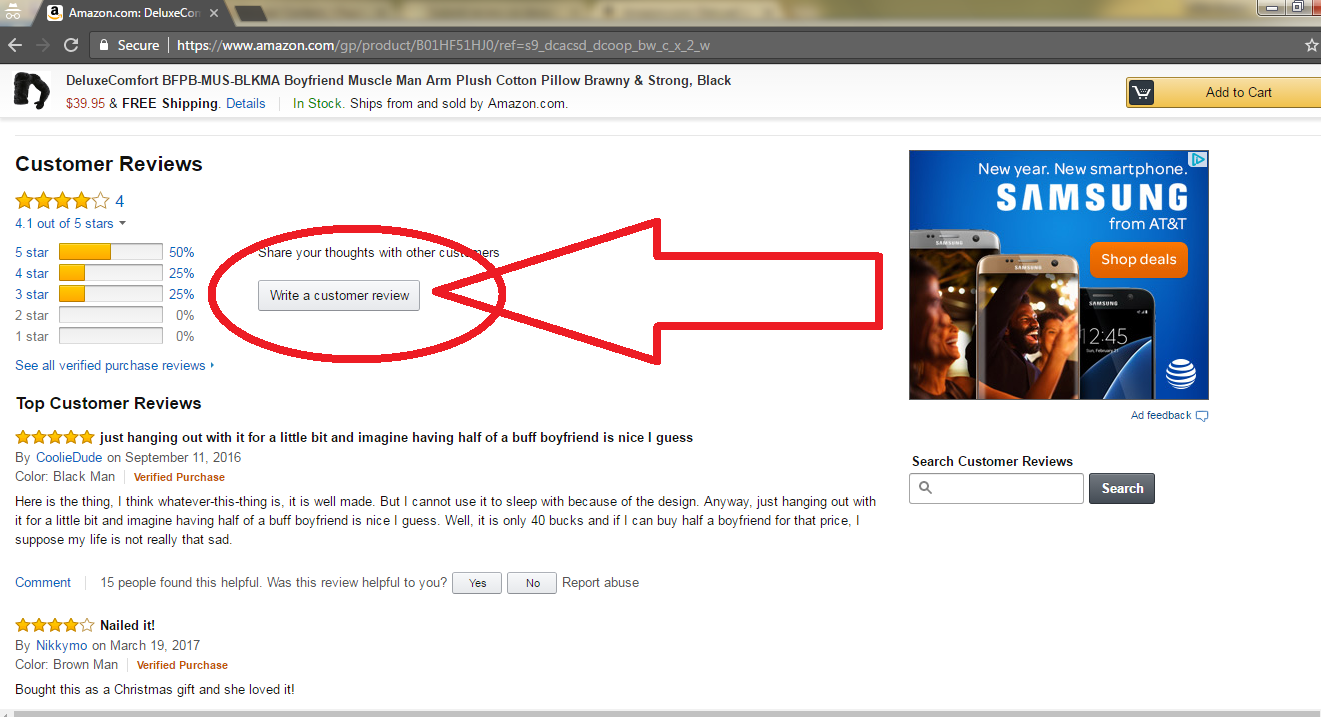Click the browser back navigation arrow
Image resolution: width=1321 pixels, height=717 pixels.
coord(14,44)
